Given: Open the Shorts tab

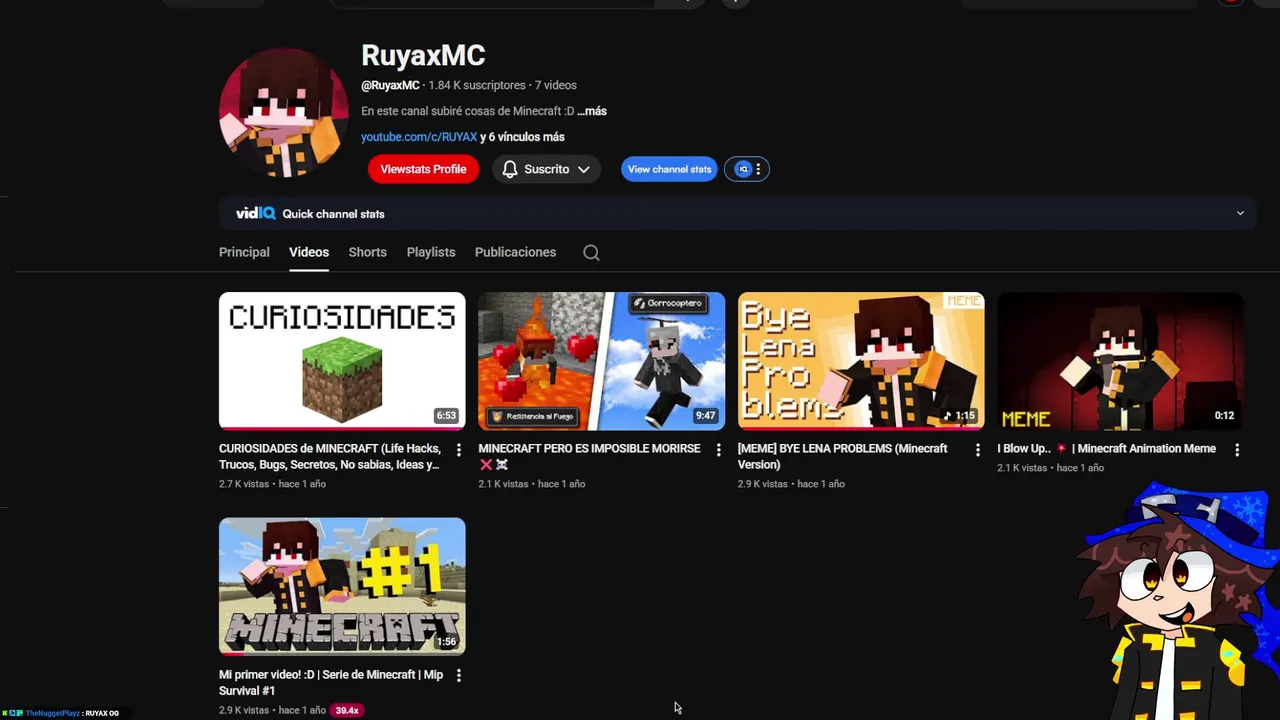Looking at the screenshot, I should 367,252.
